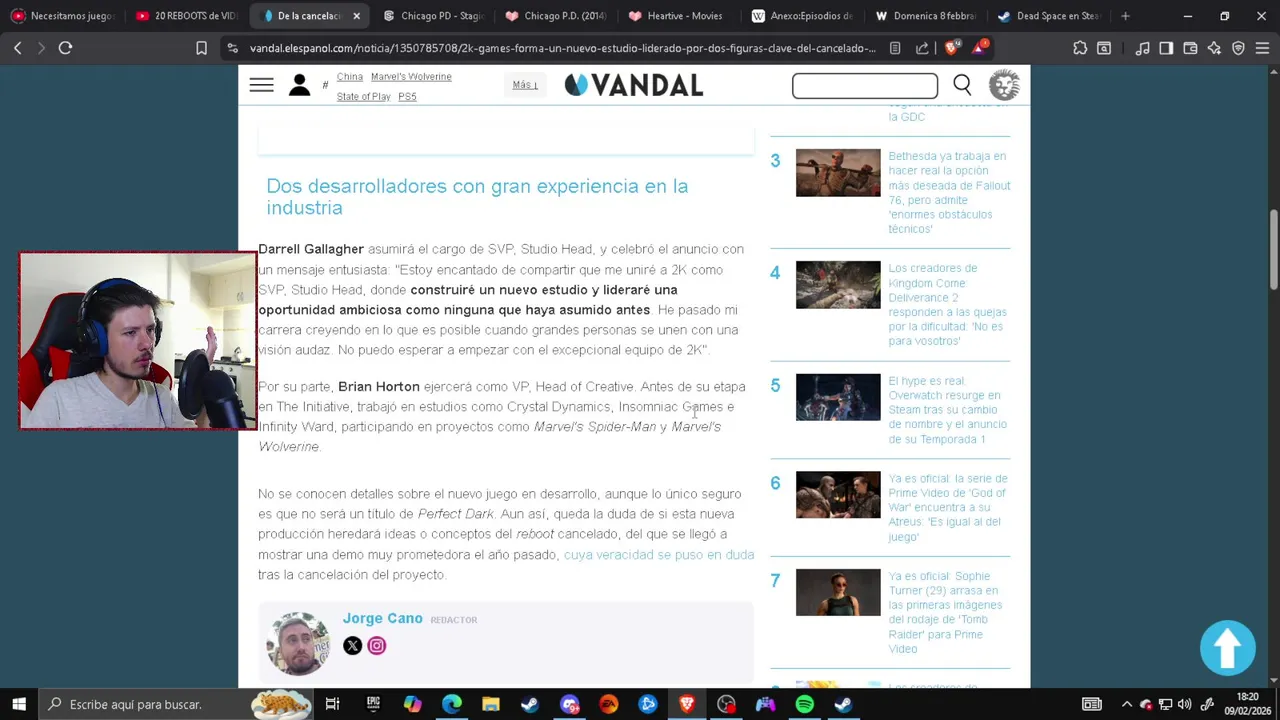Click the Windows taskbar search box

coord(178,704)
